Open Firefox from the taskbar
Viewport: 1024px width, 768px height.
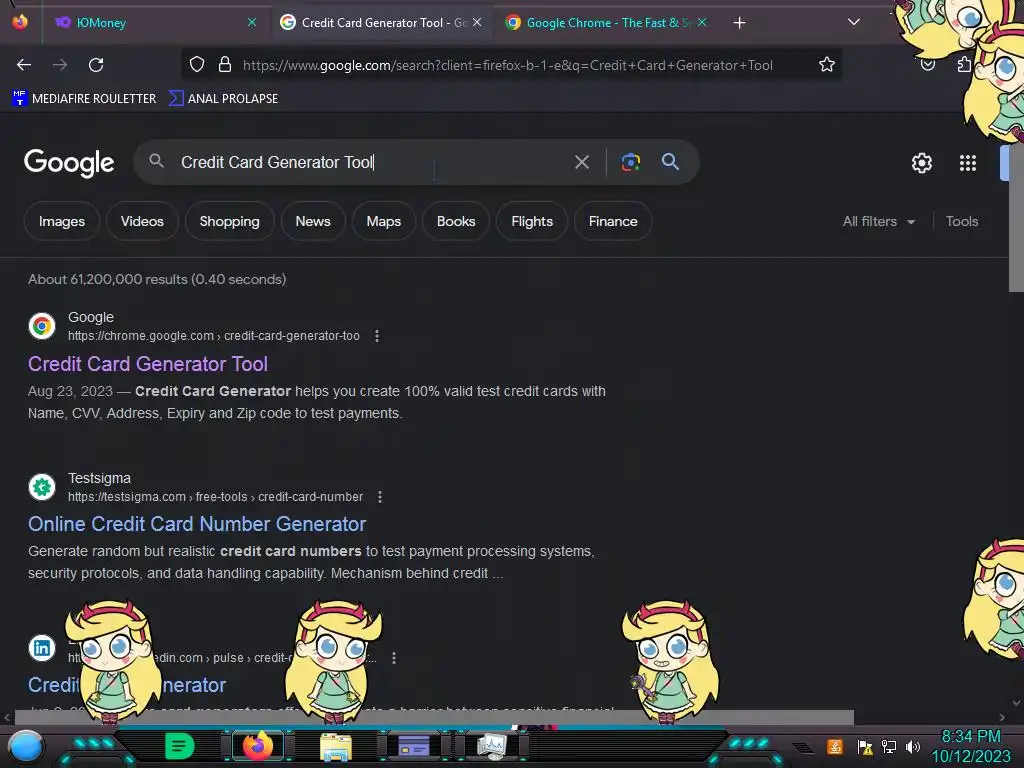[x=257, y=746]
